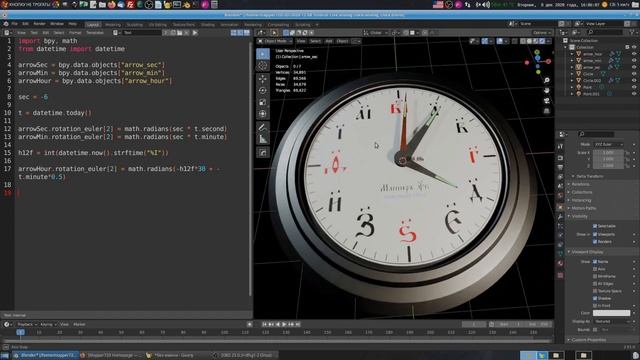
Task: Toggle camera view gizmo icon
Action: (547, 101)
